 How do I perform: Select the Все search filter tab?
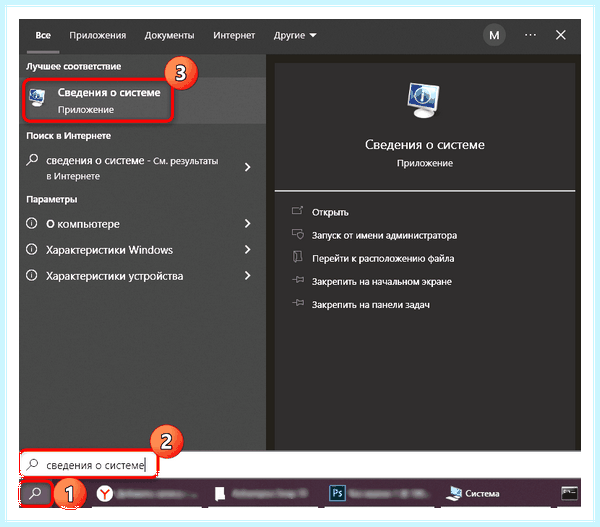tap(43, 36)
